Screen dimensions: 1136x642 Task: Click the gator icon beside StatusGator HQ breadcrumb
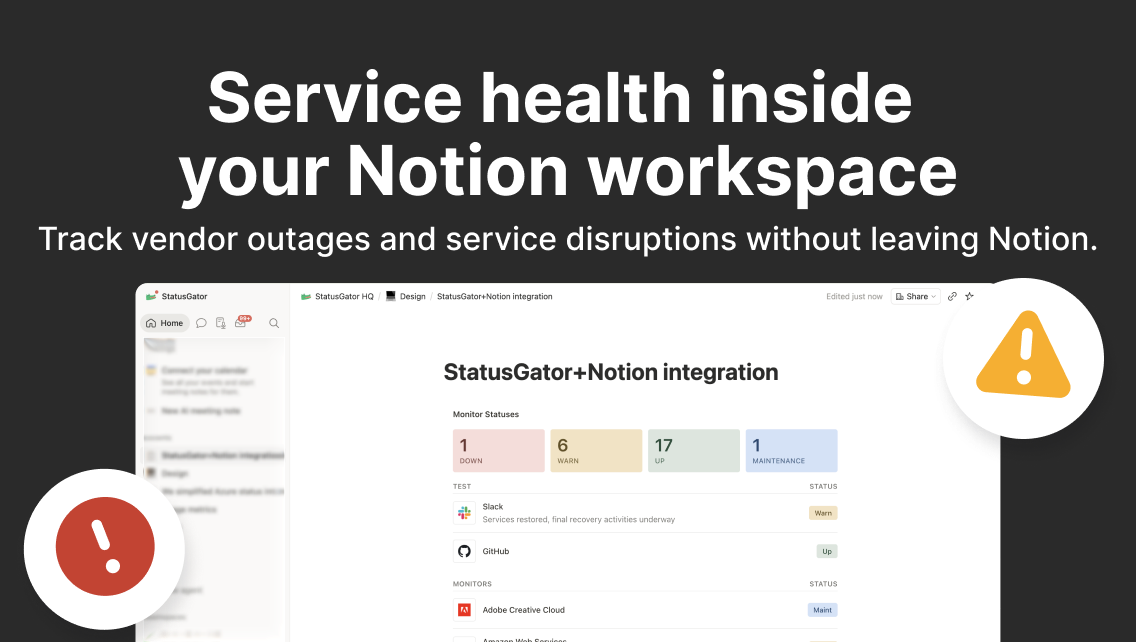point(306,296)
